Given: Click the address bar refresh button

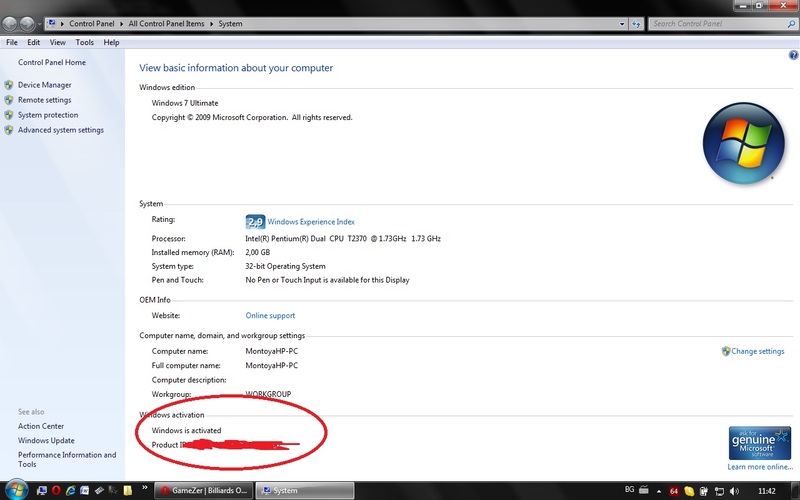Looking at the screenshot, I should 636,24.
